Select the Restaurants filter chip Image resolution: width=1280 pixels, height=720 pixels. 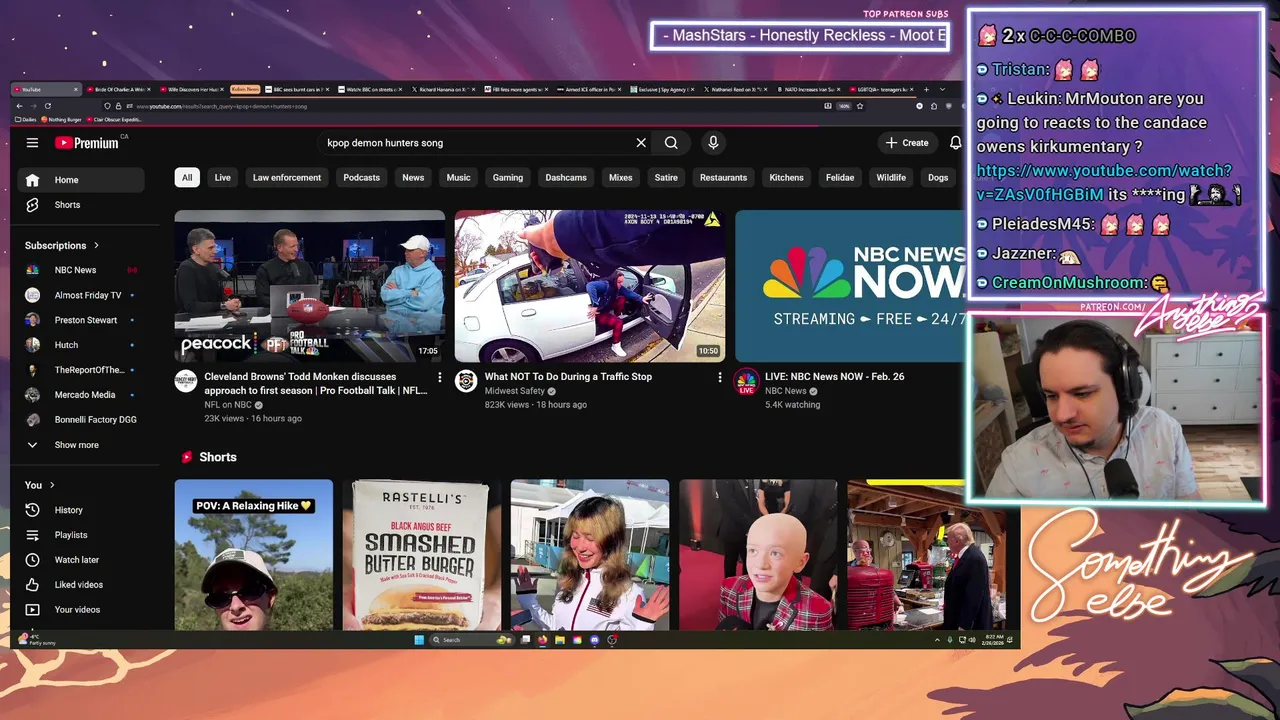click(x=723, y=178)
